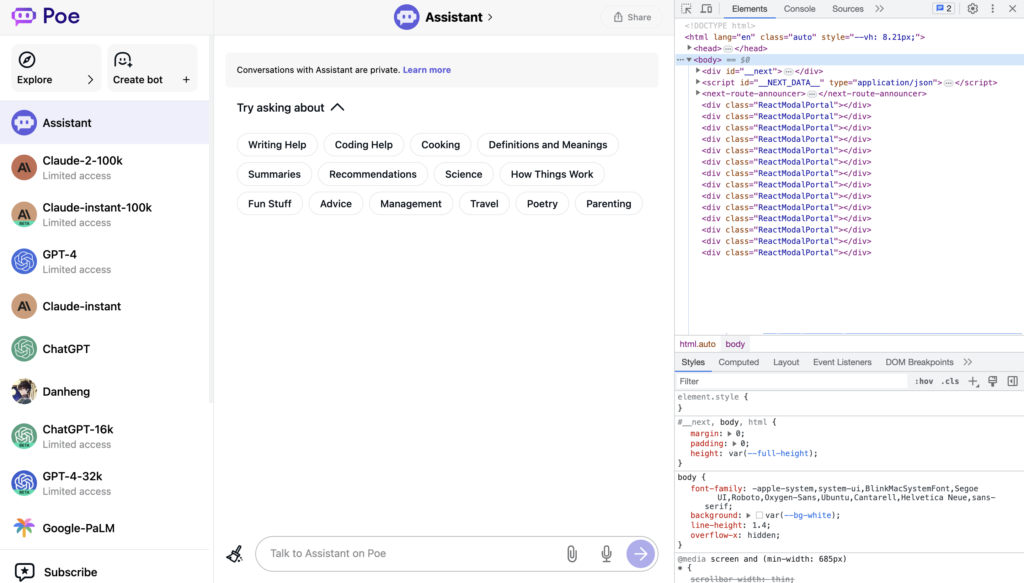Expand the head element in DOM tree
The image size is (1024, 583).
click(689, 48)
